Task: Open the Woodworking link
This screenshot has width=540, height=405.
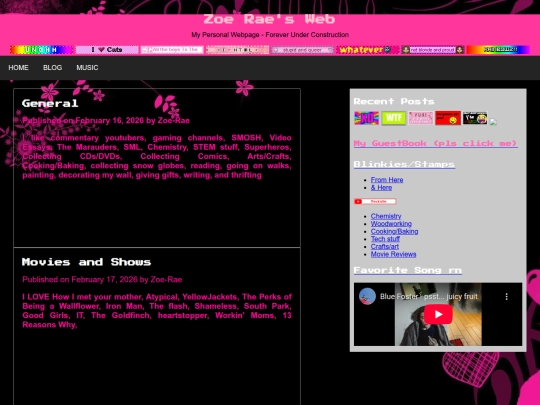Action: [391, 224]
